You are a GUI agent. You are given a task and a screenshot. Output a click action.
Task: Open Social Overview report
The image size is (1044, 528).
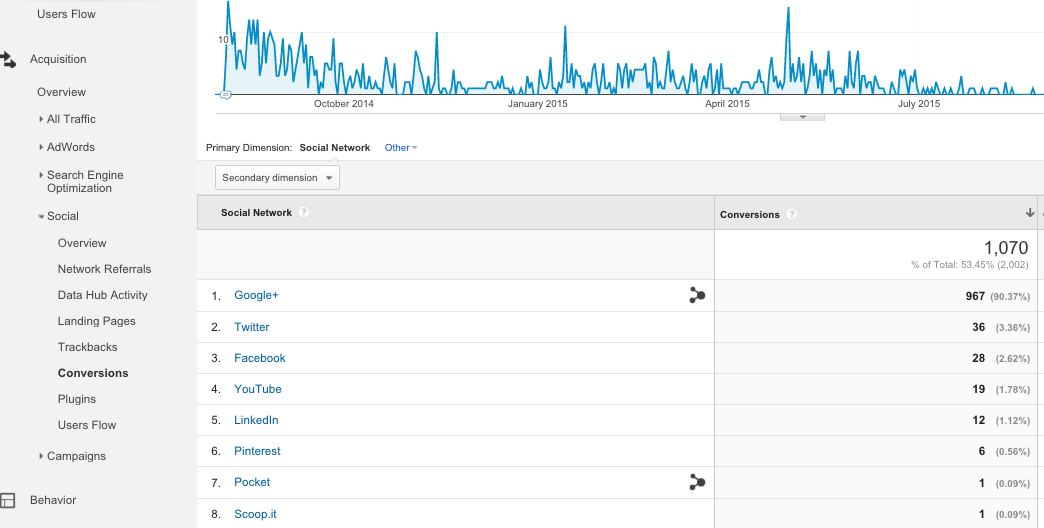[82, 243]
